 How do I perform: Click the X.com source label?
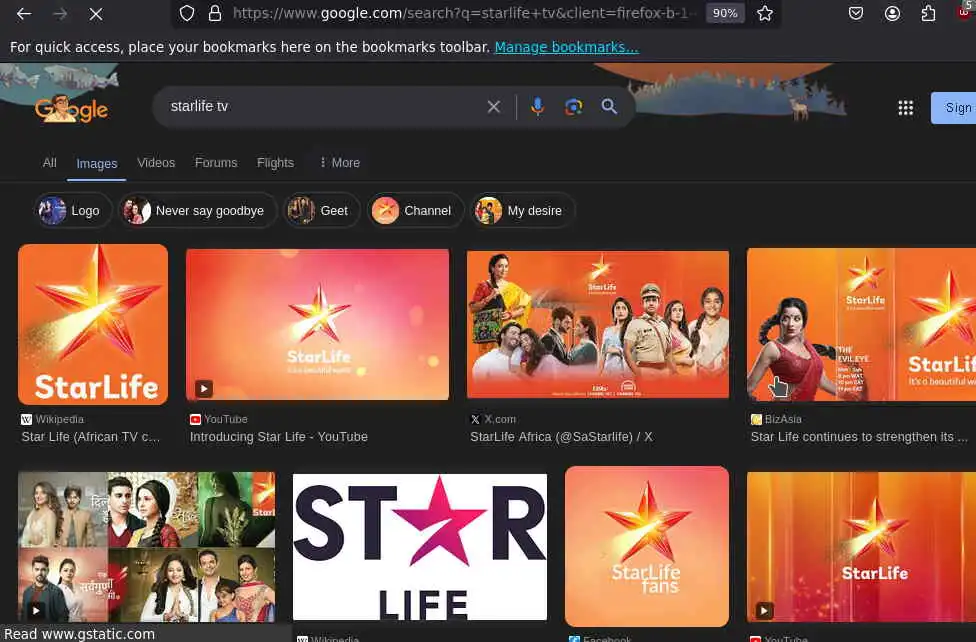point(500,419)
